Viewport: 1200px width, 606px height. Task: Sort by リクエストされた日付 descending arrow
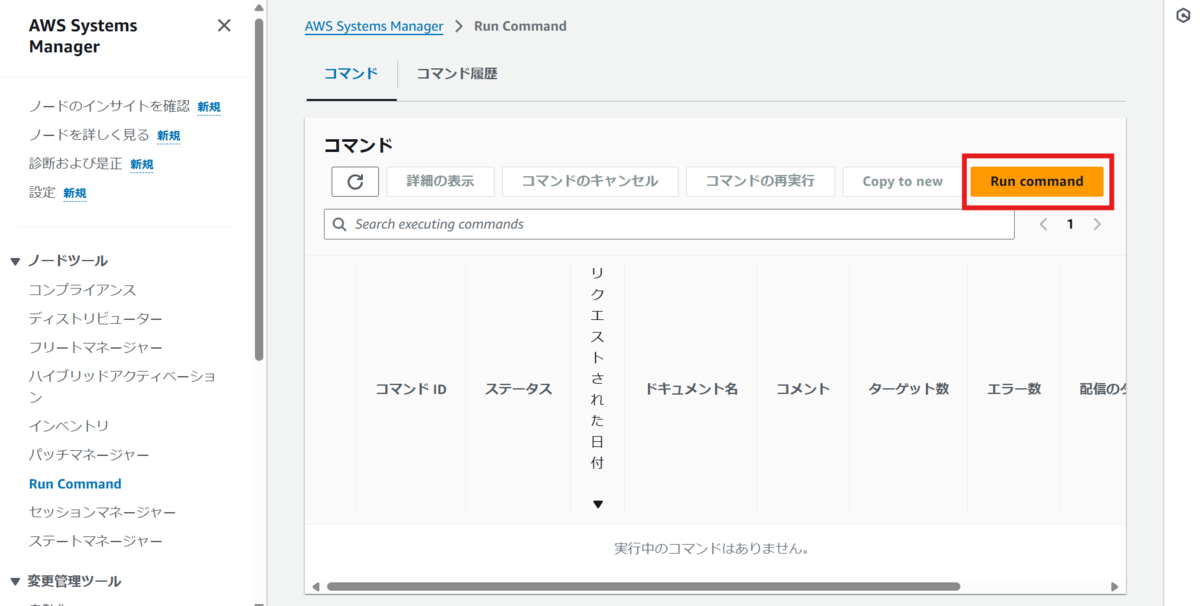pyautogui.click(x=598, y=504)
